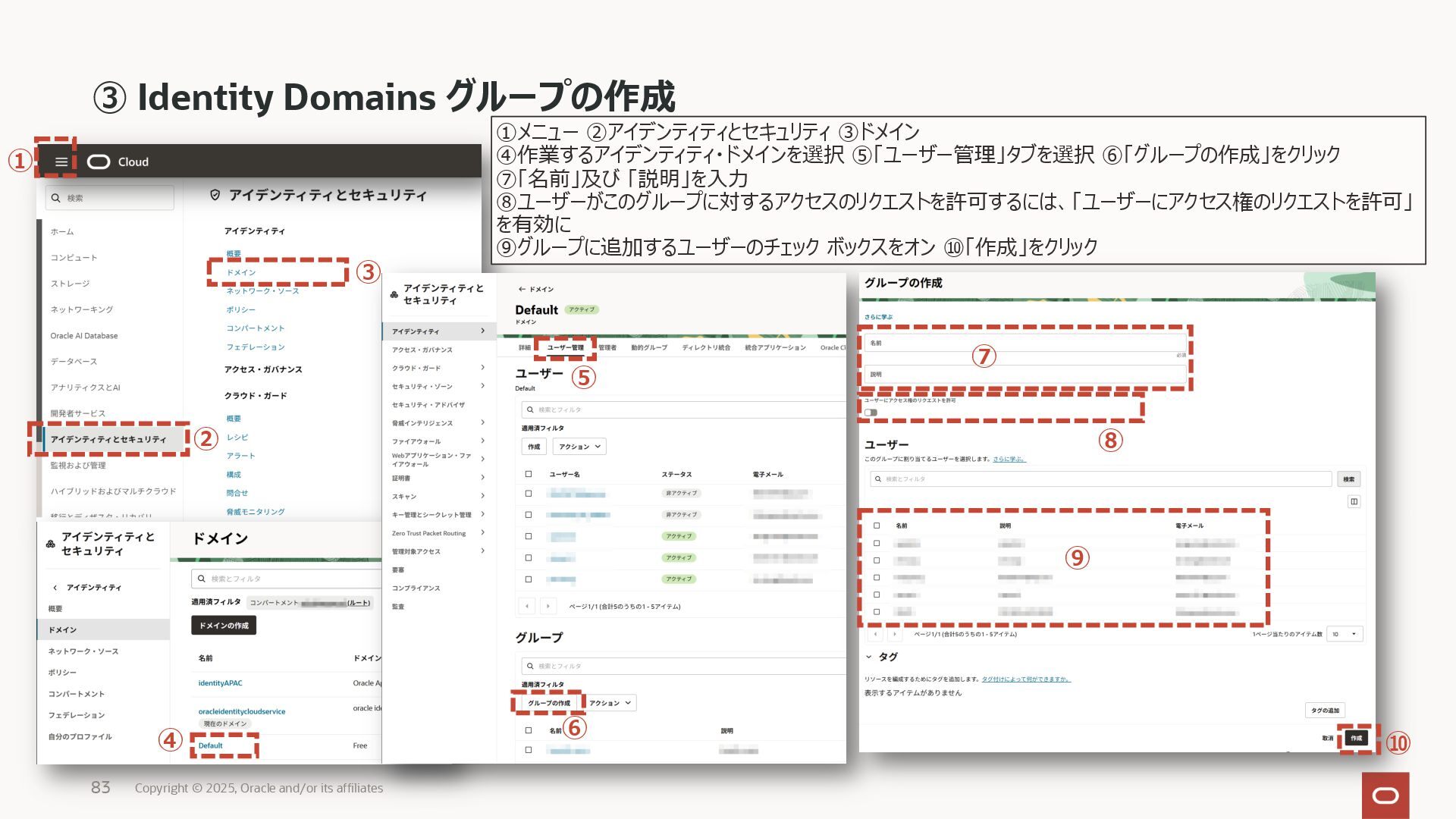
Task: Click the column settings icon beside user table
Action: point(1354,501)
